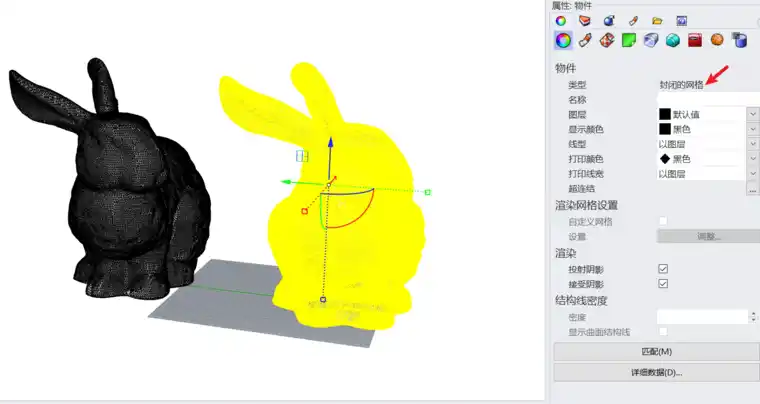Click the 超连结 ellipsis button

point(753,189)
